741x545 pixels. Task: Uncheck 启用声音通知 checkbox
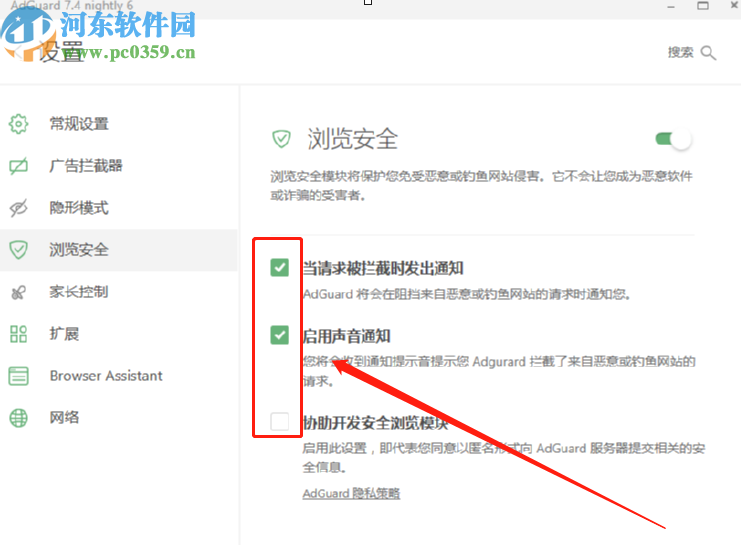(x=279, y=335)
